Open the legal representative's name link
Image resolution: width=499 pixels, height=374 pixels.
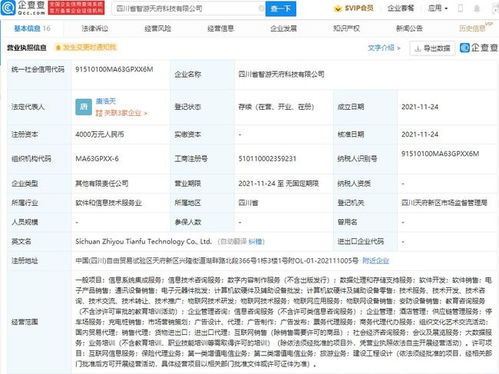point(106,101)
